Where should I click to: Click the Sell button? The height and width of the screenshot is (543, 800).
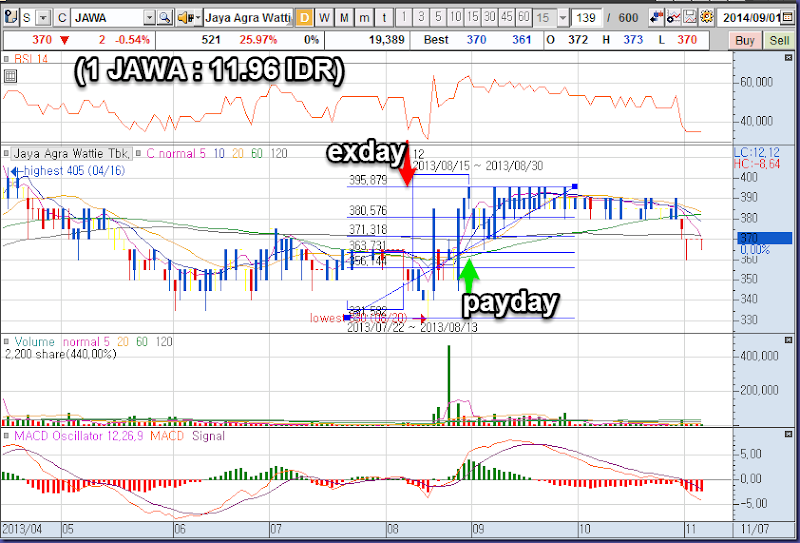[x=779, y=40]
